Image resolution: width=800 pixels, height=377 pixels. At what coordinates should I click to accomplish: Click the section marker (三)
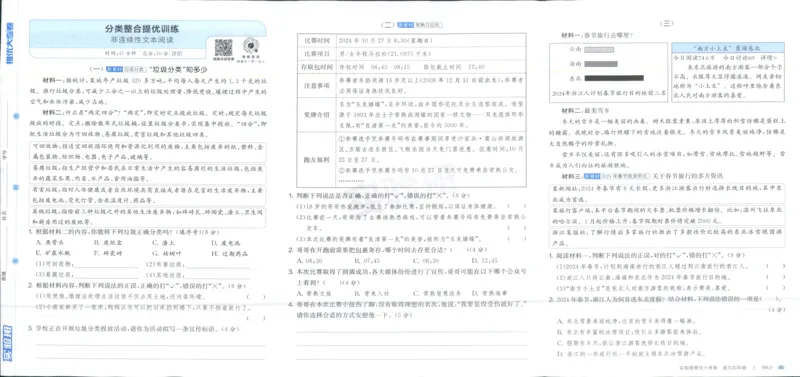666,23
